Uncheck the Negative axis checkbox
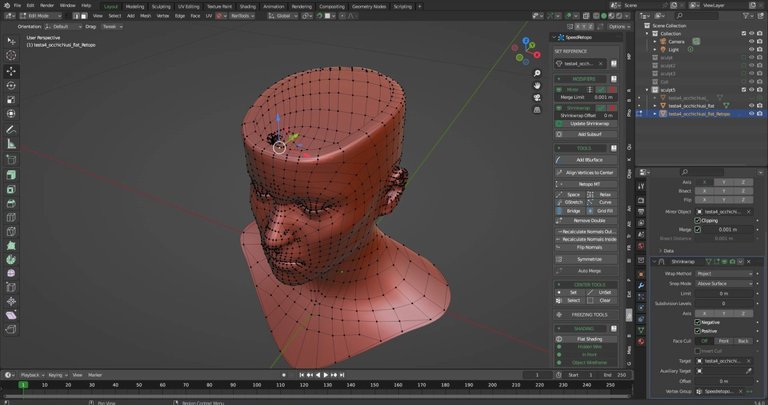 point(698,322)
